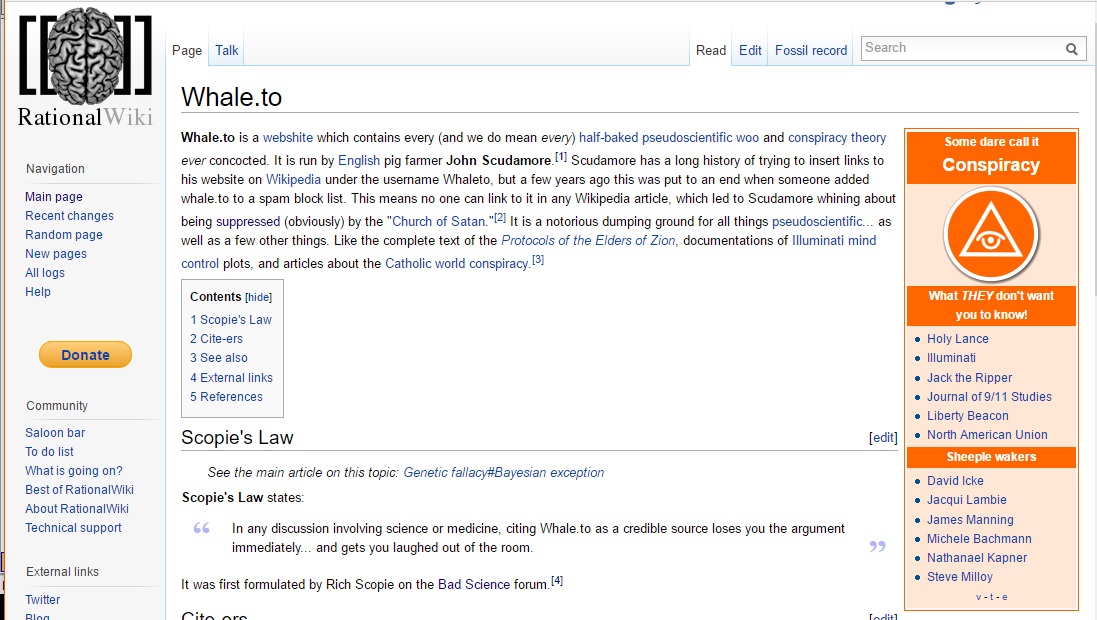
Task: Edit the Scopie's Law section
Action: tap(883, 437)
